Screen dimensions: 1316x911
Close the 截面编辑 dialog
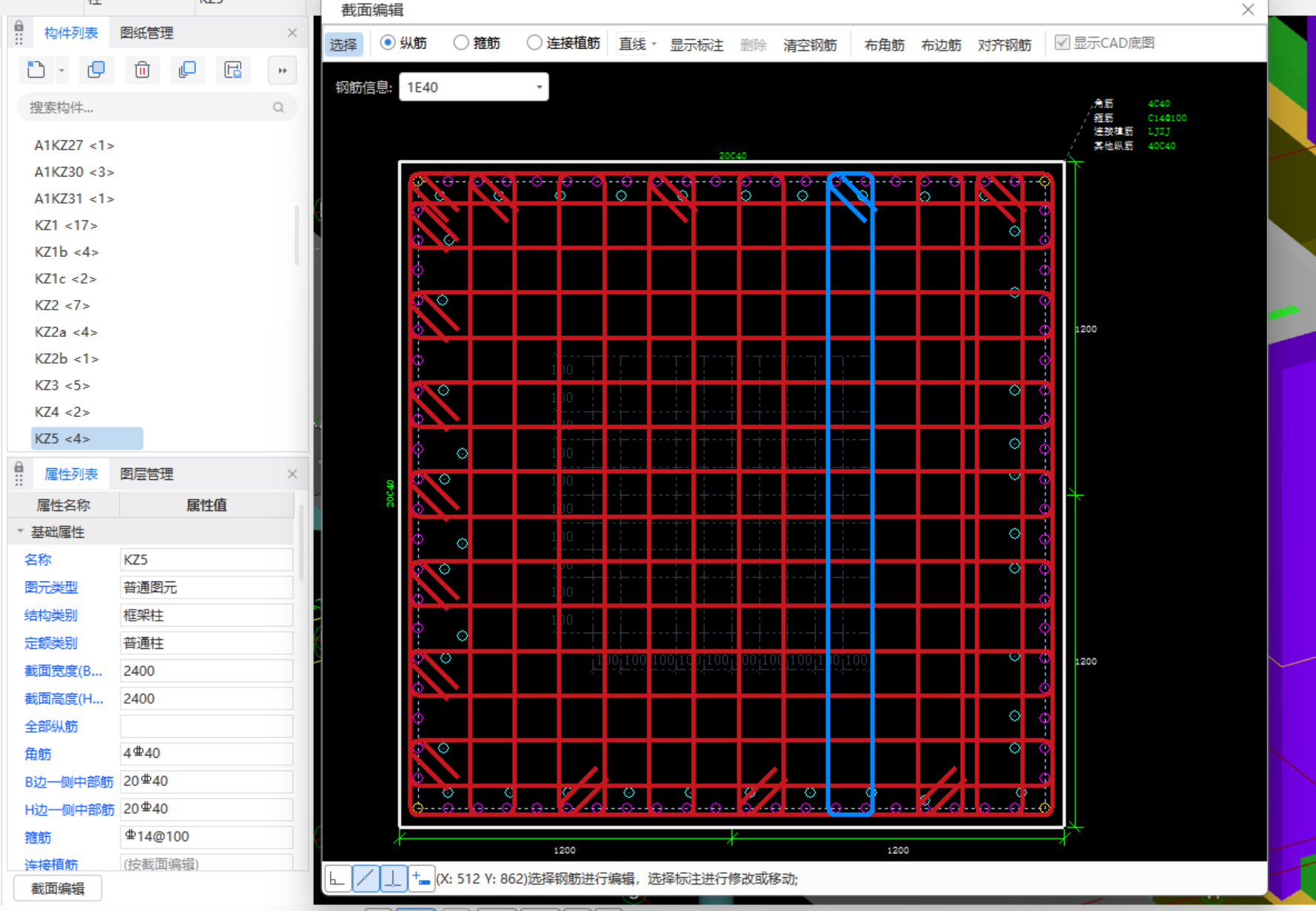(1248, 10)
